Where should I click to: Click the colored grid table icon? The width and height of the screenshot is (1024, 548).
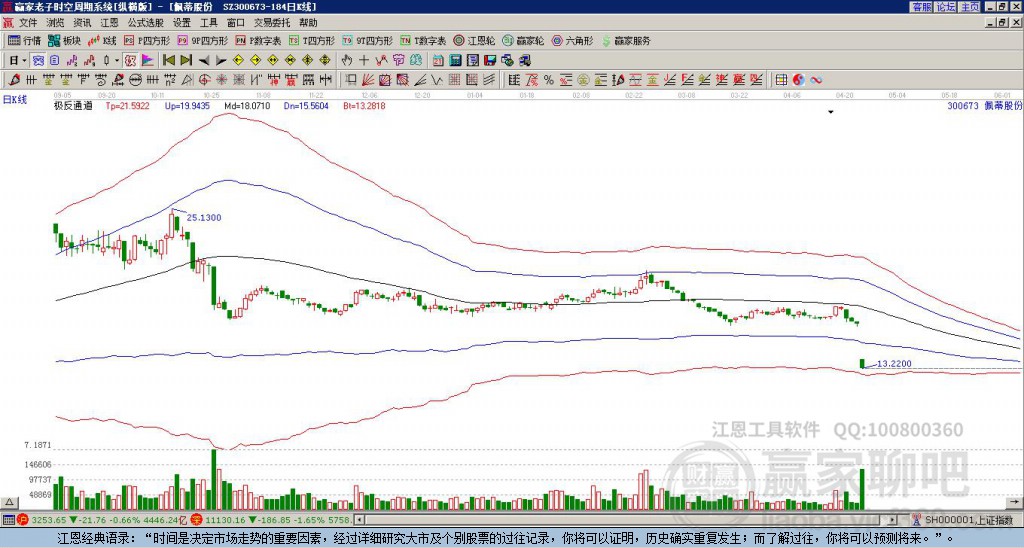pyautogui.click(x=781, y=80)
